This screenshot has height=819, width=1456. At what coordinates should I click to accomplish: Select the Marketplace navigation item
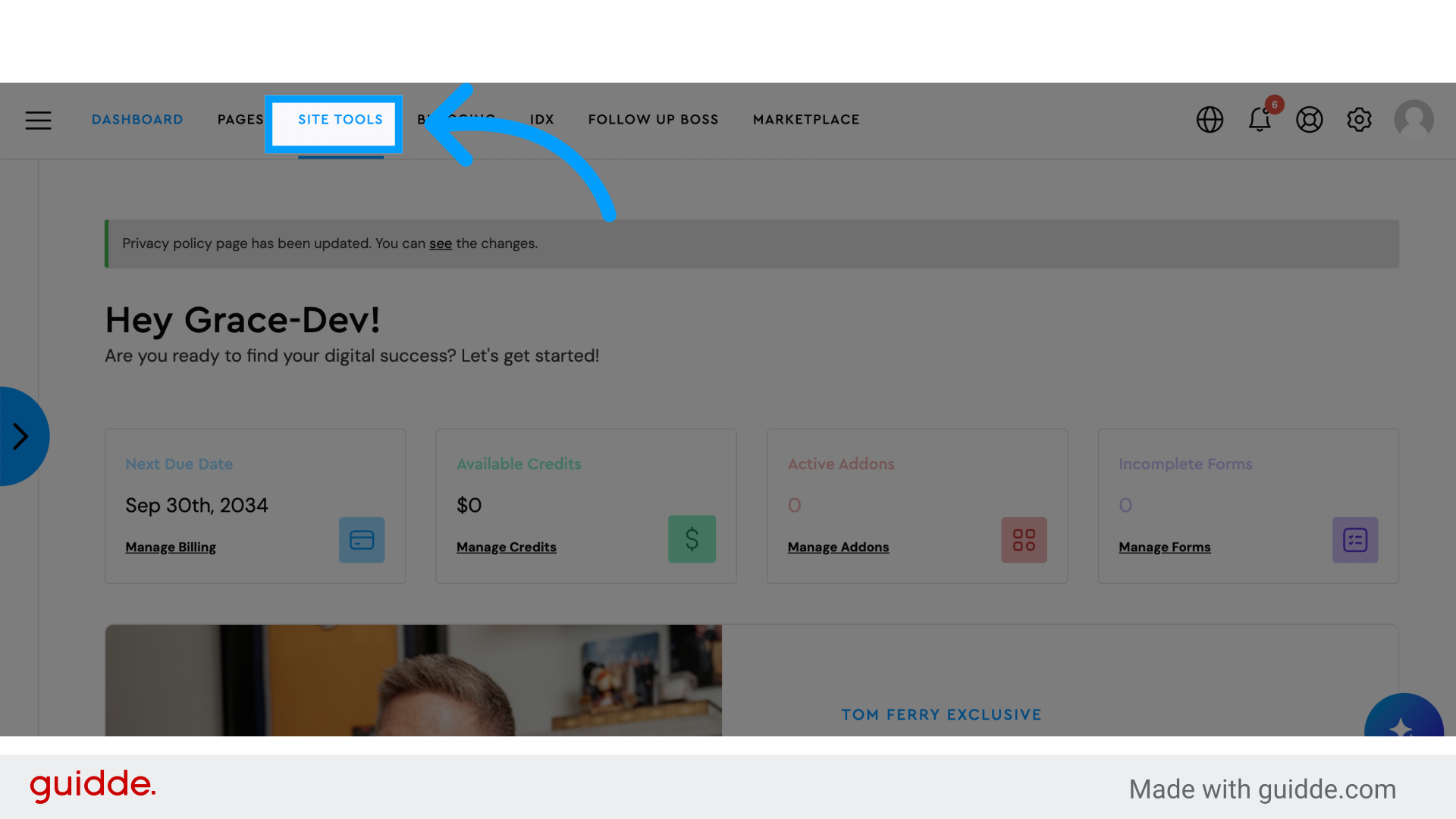click(x=805, y=119)
